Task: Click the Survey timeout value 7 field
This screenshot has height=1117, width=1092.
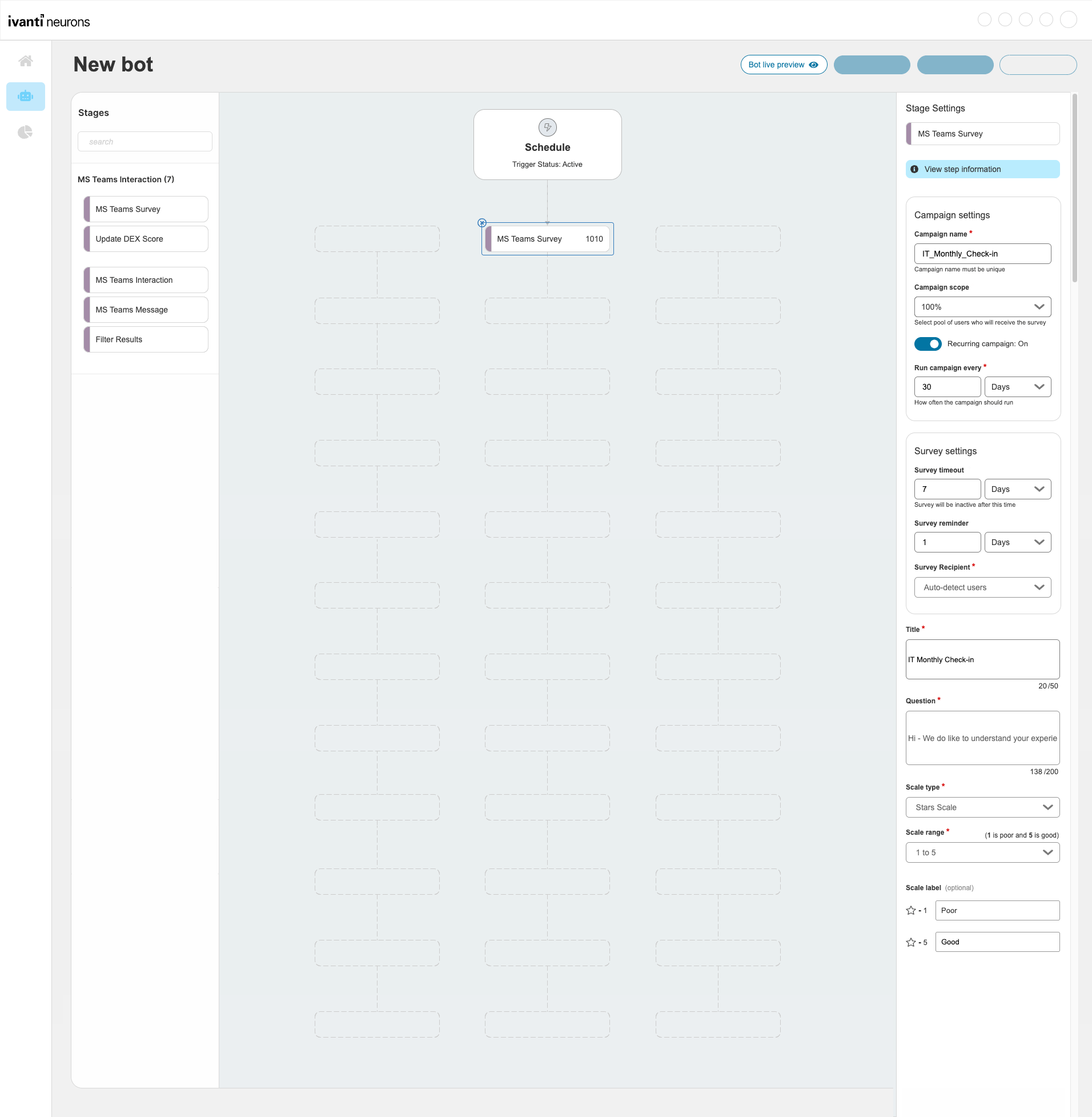Action: pyautogui.click(x=948, y=490)
